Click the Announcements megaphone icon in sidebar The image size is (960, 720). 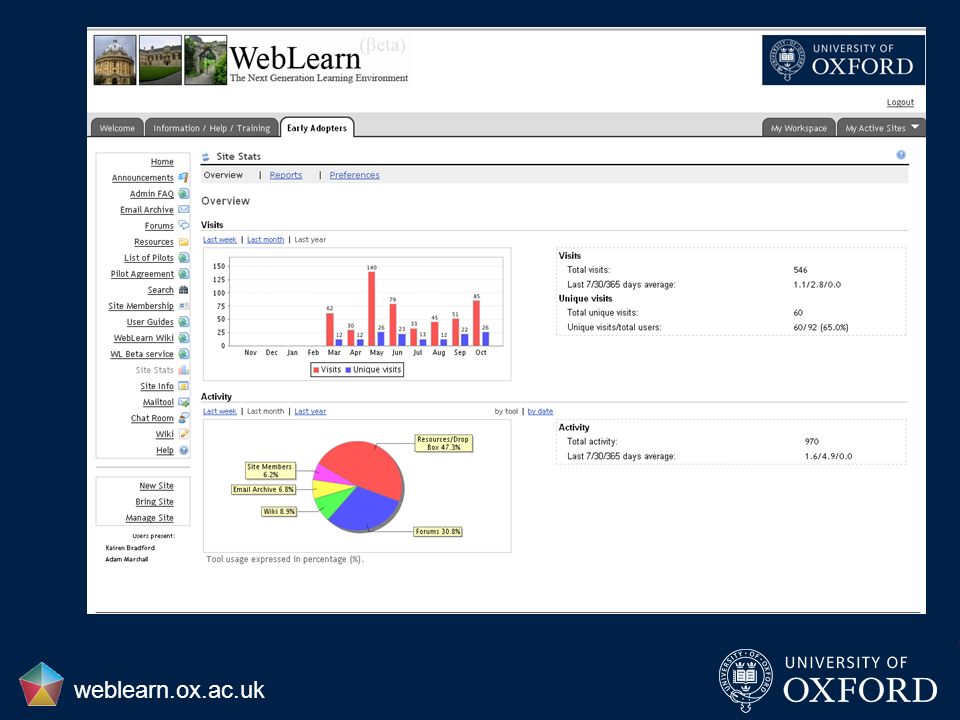click(x=183, y=178)
